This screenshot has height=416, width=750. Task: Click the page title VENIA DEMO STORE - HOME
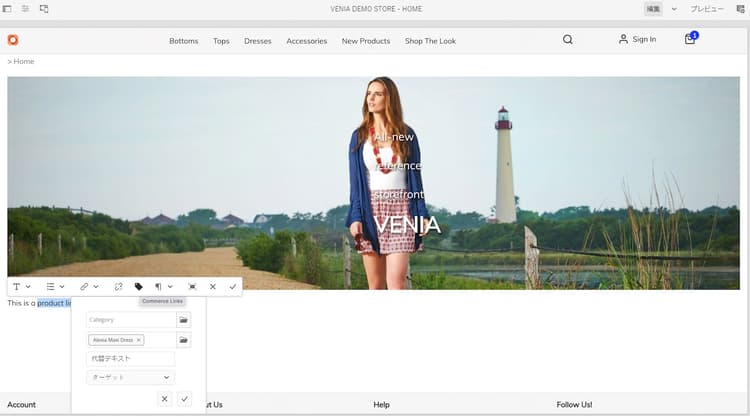point(376,9)
